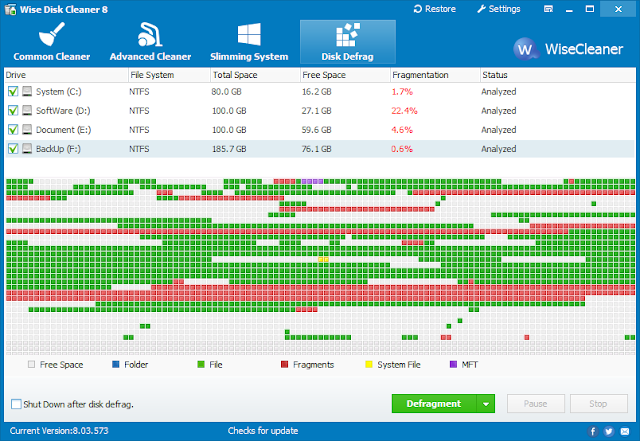This screenshot has height=441, width=640.
Task: Select the BackUp (F:) drive row
Action: pos(320,149)
